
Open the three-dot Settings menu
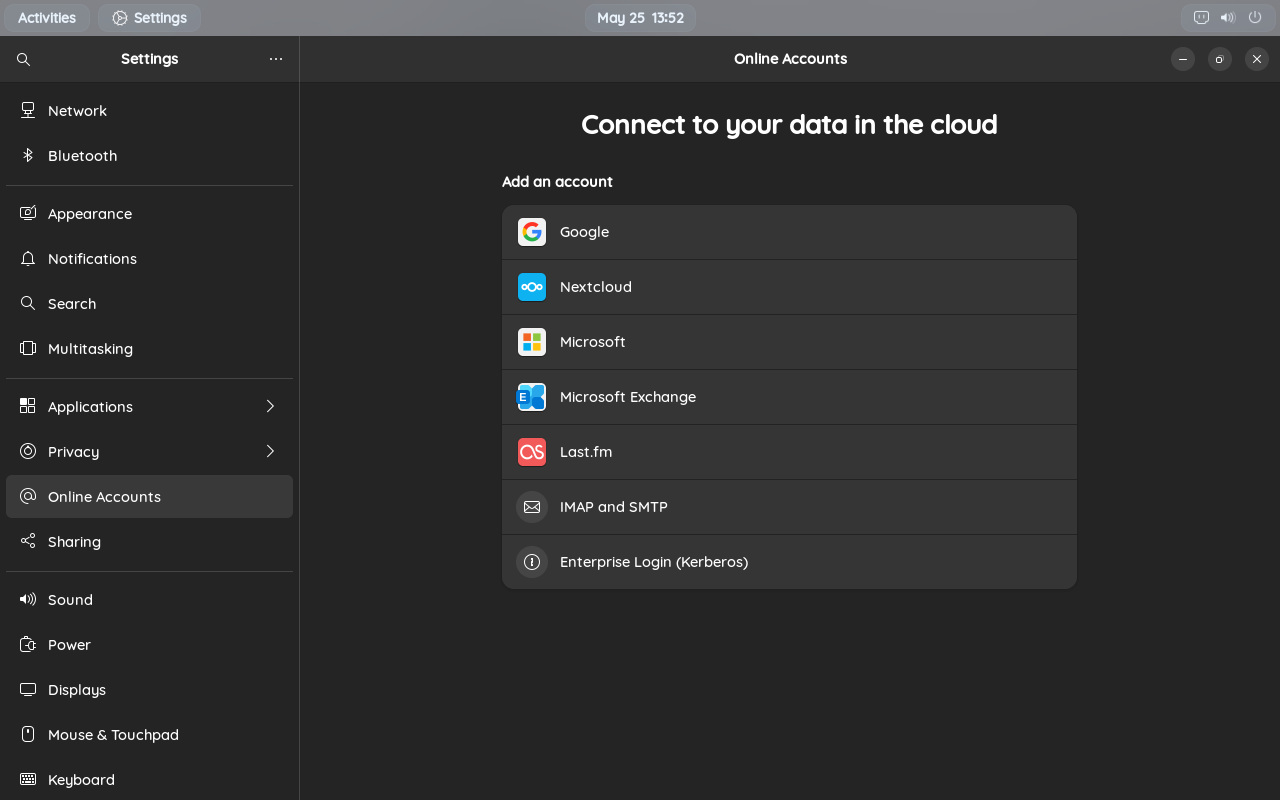coord(276,59)
